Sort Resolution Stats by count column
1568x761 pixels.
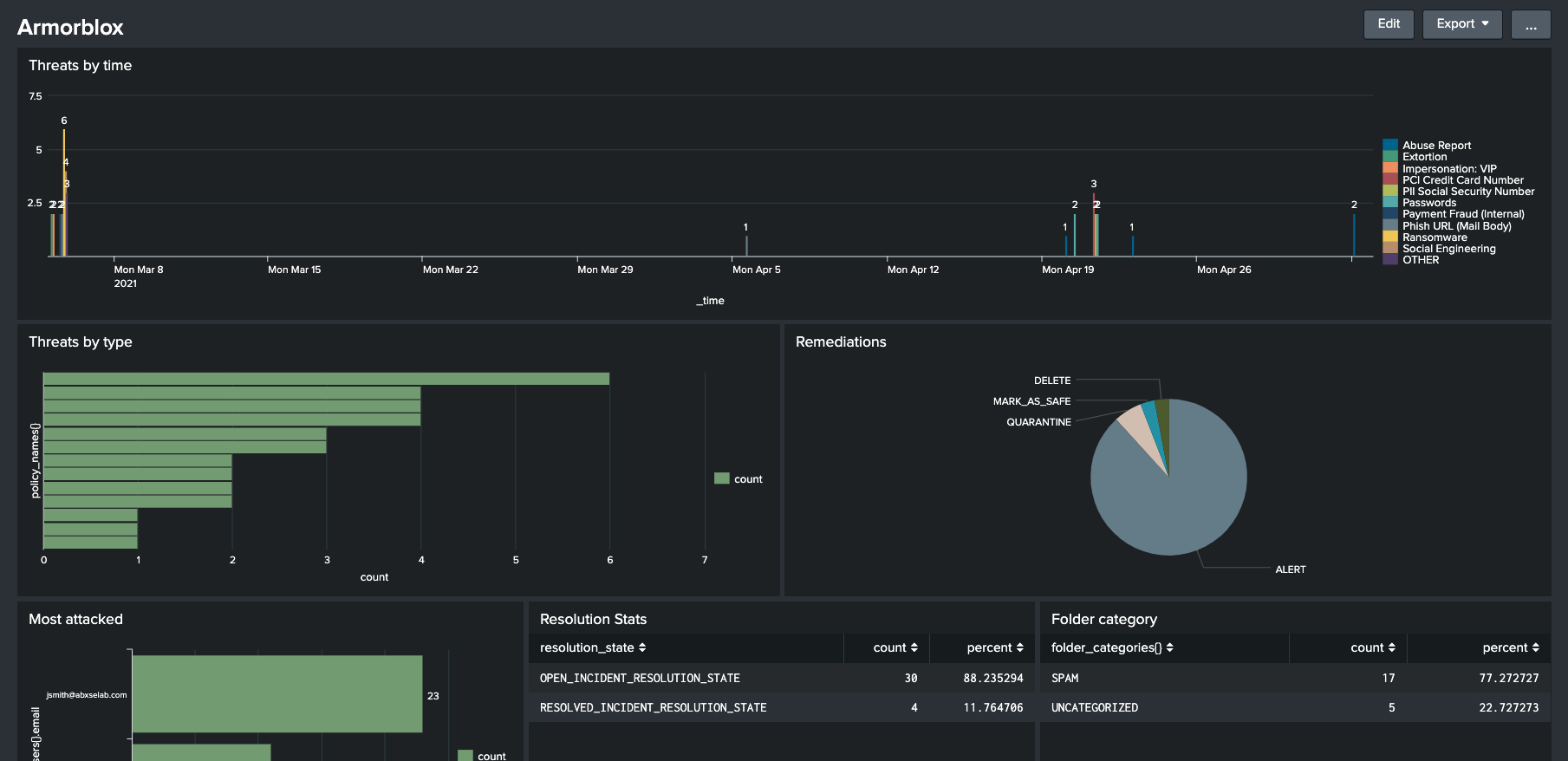[895, 647]
